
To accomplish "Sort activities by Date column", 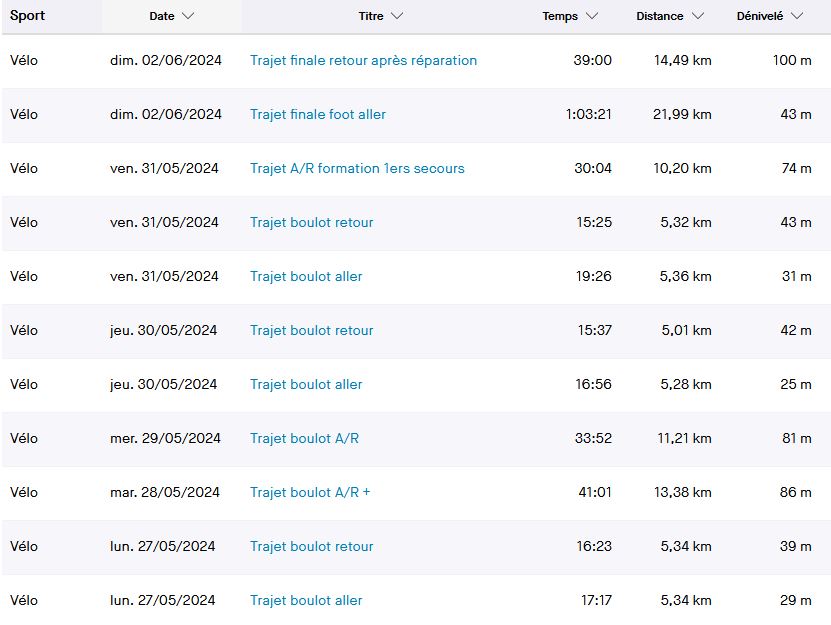I will tap(171, 16).
